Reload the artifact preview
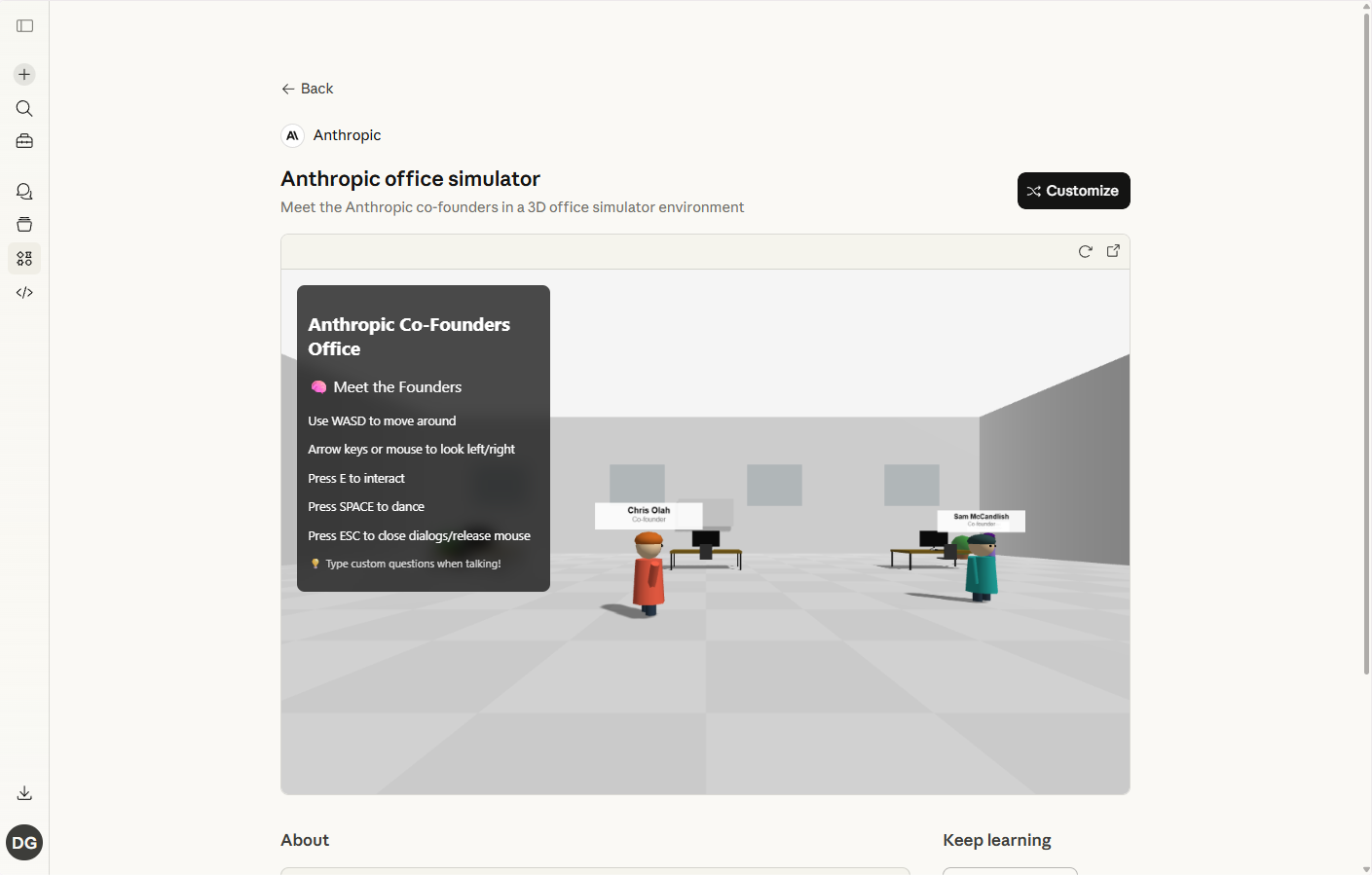The width and height of the screenshot is (1372, 875). click(1086, 251)
